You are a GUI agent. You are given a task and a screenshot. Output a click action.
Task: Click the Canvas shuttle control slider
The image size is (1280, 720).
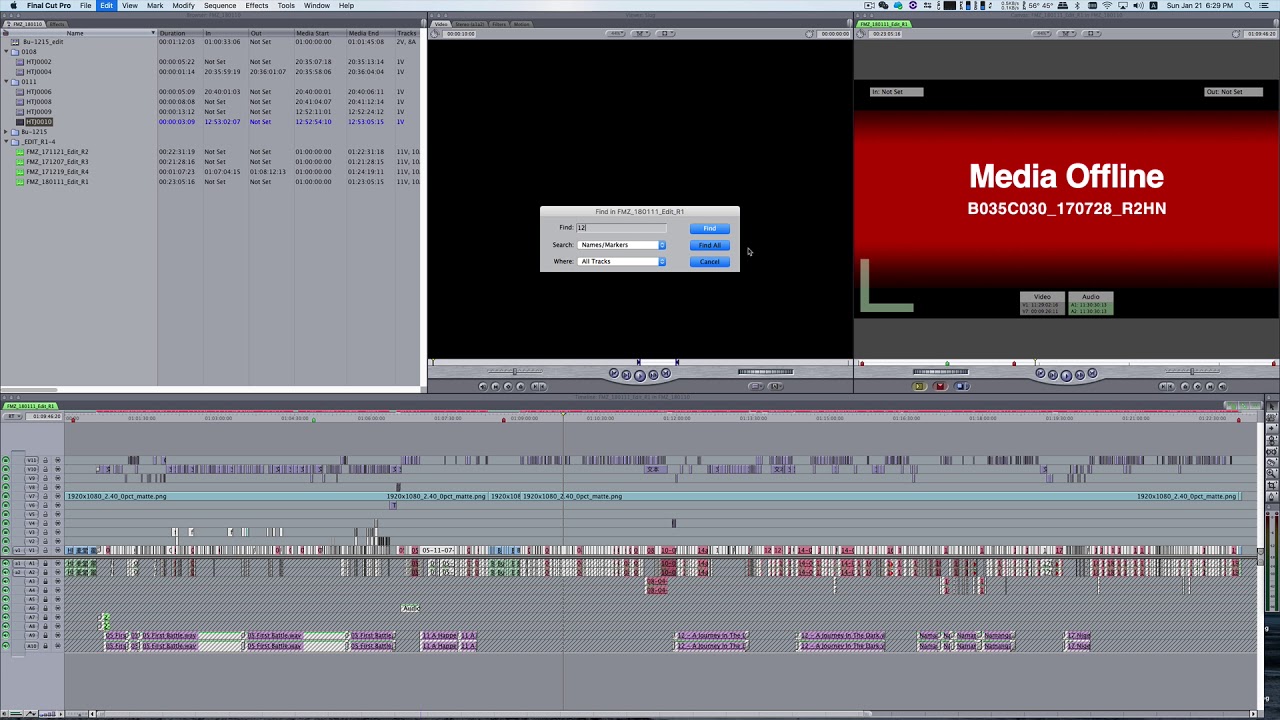[1192, 371]
